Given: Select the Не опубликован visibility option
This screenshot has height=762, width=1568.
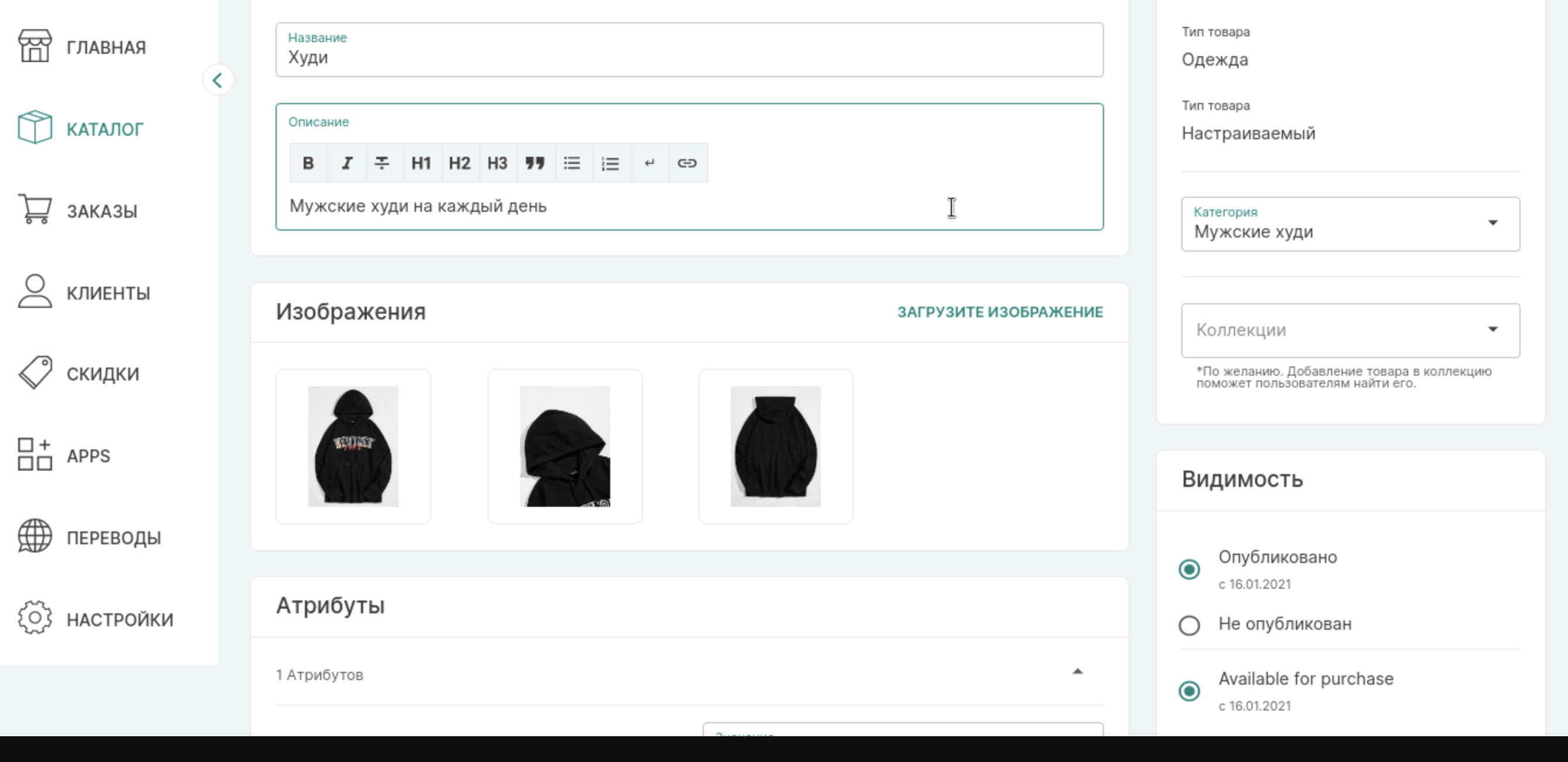Looking at the screenshot, I should (x=1189, y=624).
